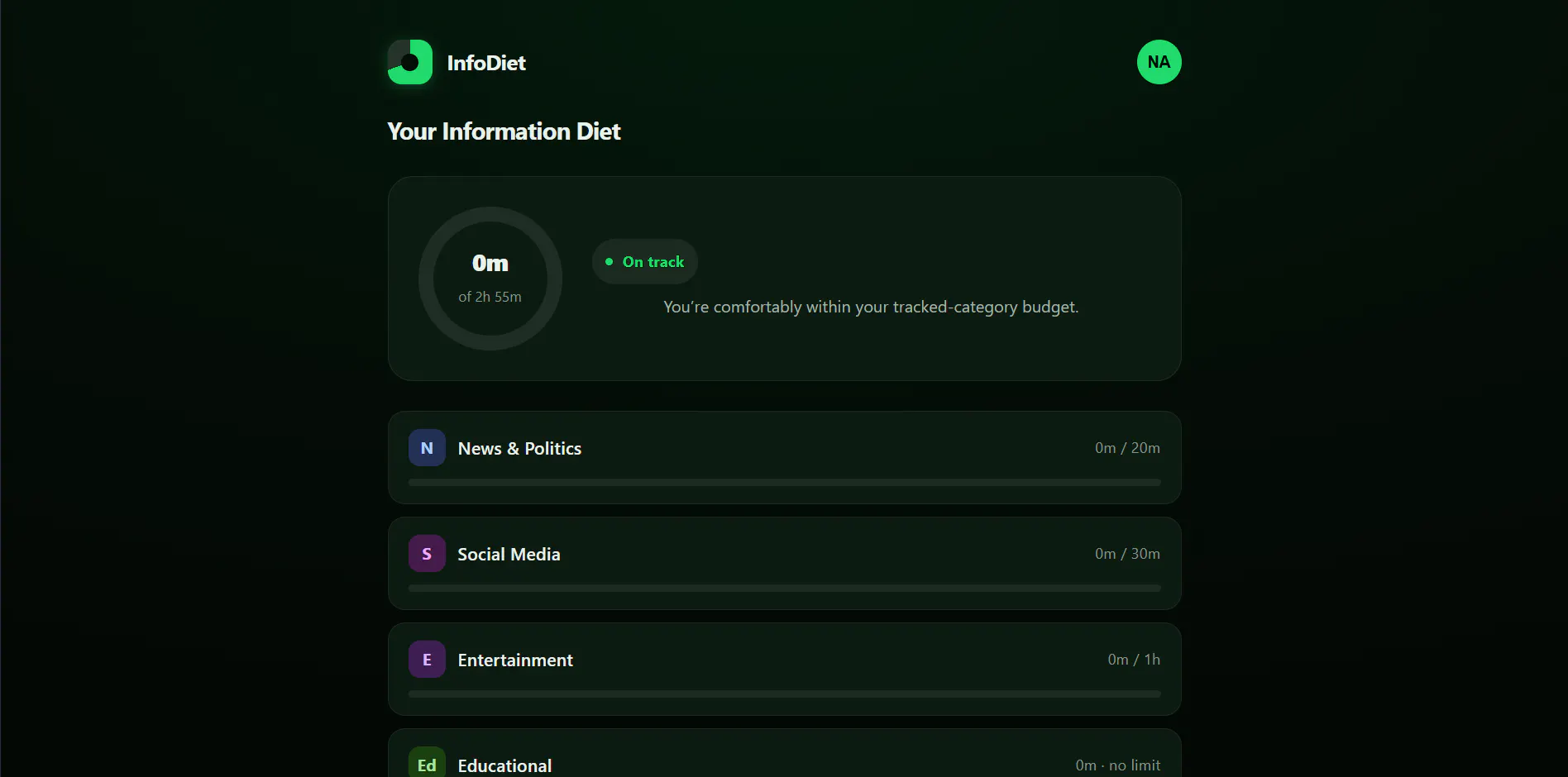The height and width of the screenshot is (777, 1568).
Task: Click the Entertainment E icon
Action: pos(427,660)
